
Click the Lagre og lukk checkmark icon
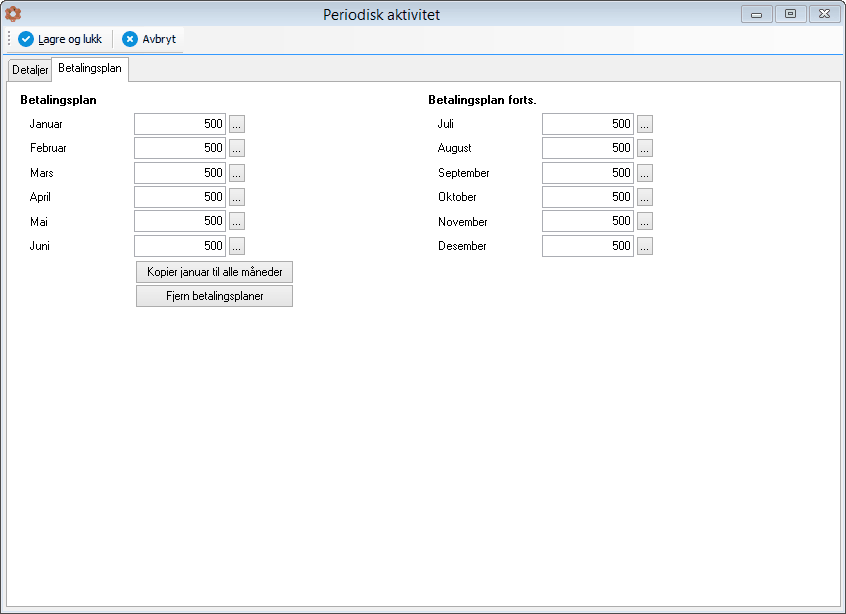[x=26, y=39]
